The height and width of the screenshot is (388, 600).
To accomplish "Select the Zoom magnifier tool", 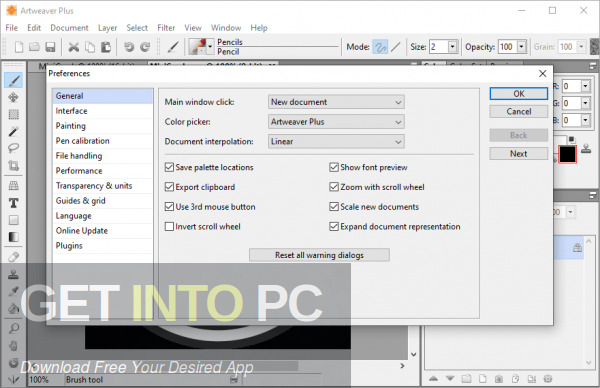I will coord(13,328).
